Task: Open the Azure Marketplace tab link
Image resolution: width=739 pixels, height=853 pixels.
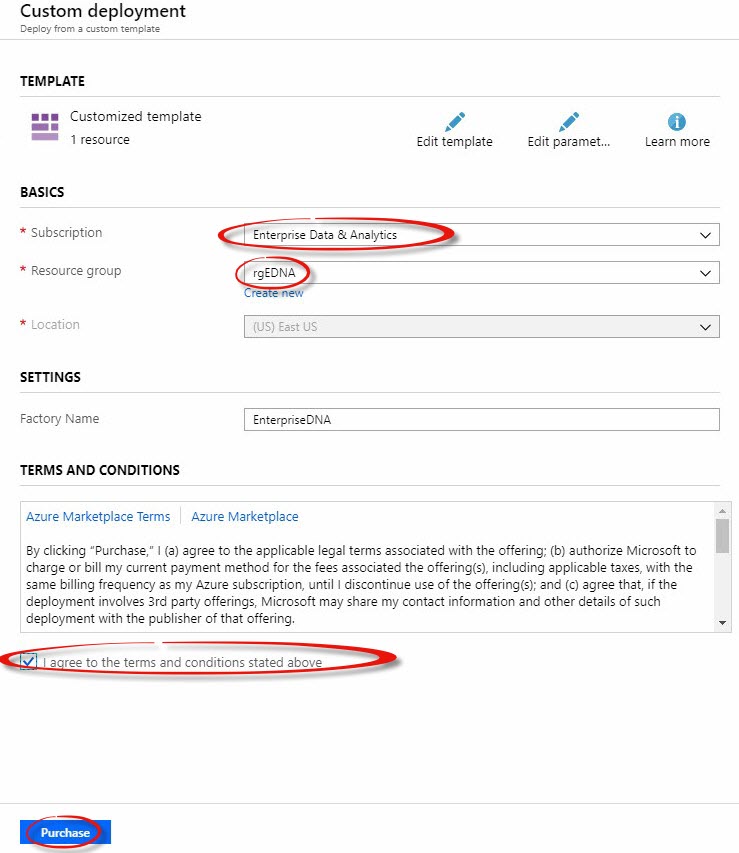Action: [245, 516]
